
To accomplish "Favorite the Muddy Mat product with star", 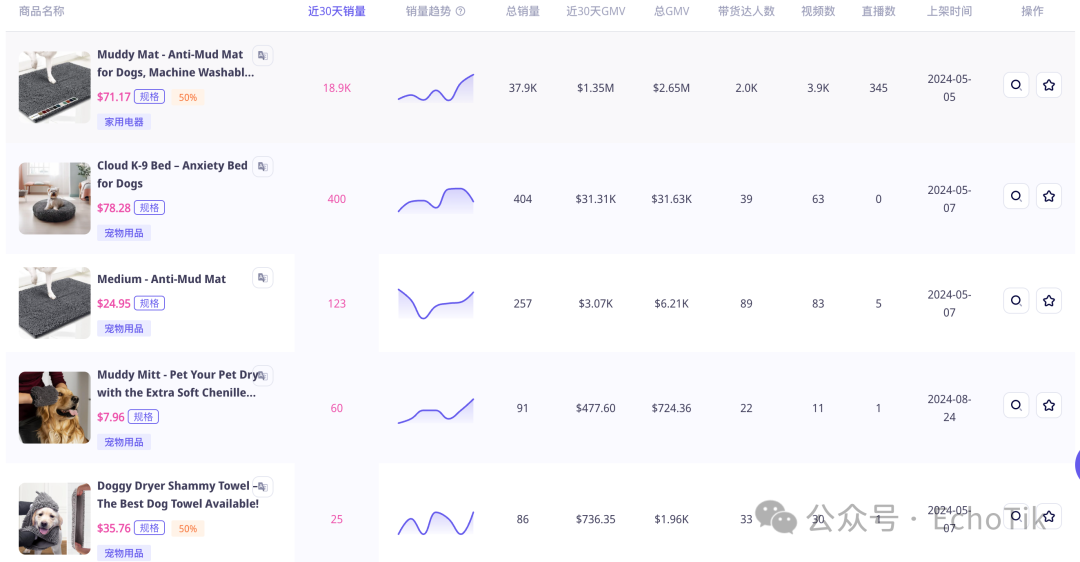I will coord(1049,85).
